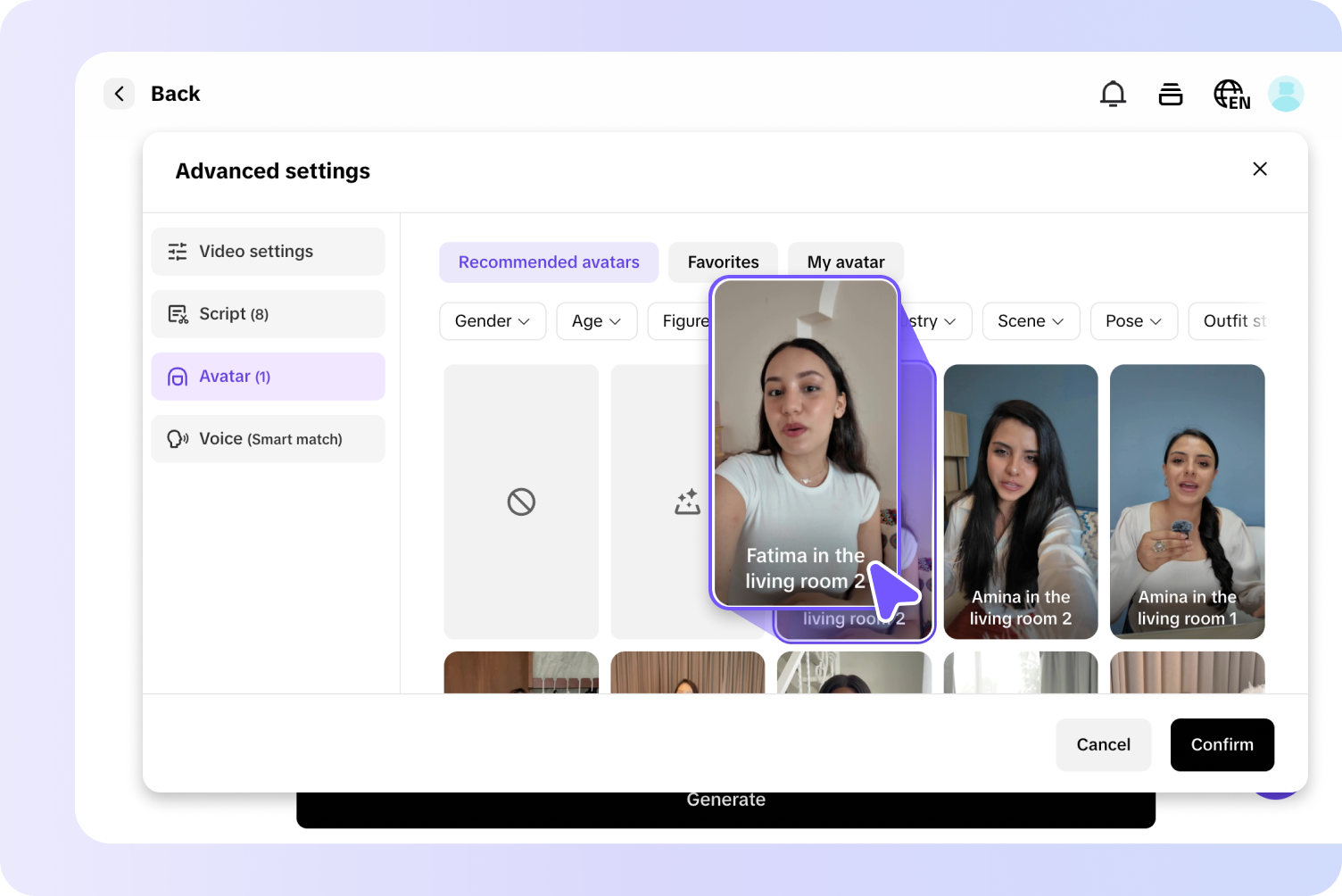1342x896 pixels.
Task: Close the Advanced settings dialog
Action: 1260,169
